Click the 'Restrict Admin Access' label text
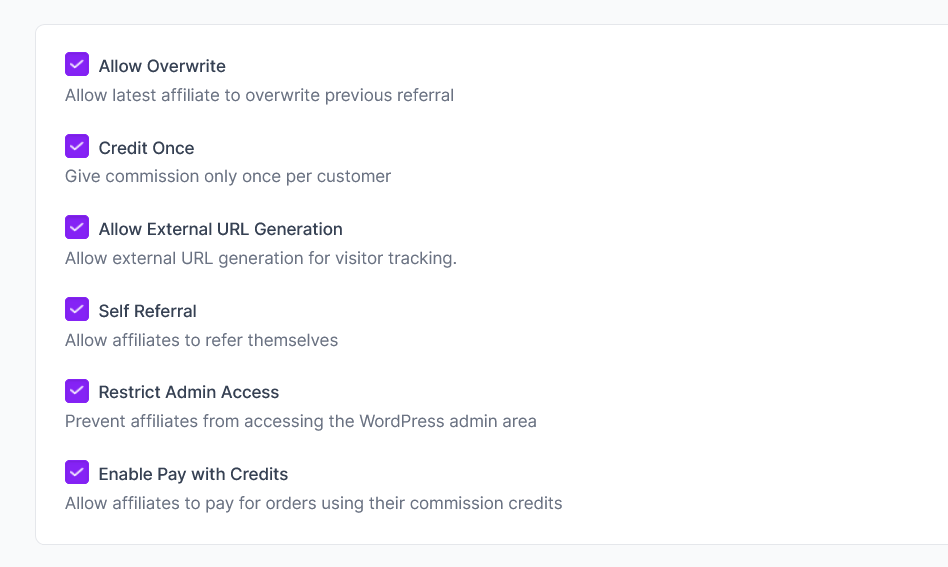This screenshot has width=948, height=567. [188, 392]
